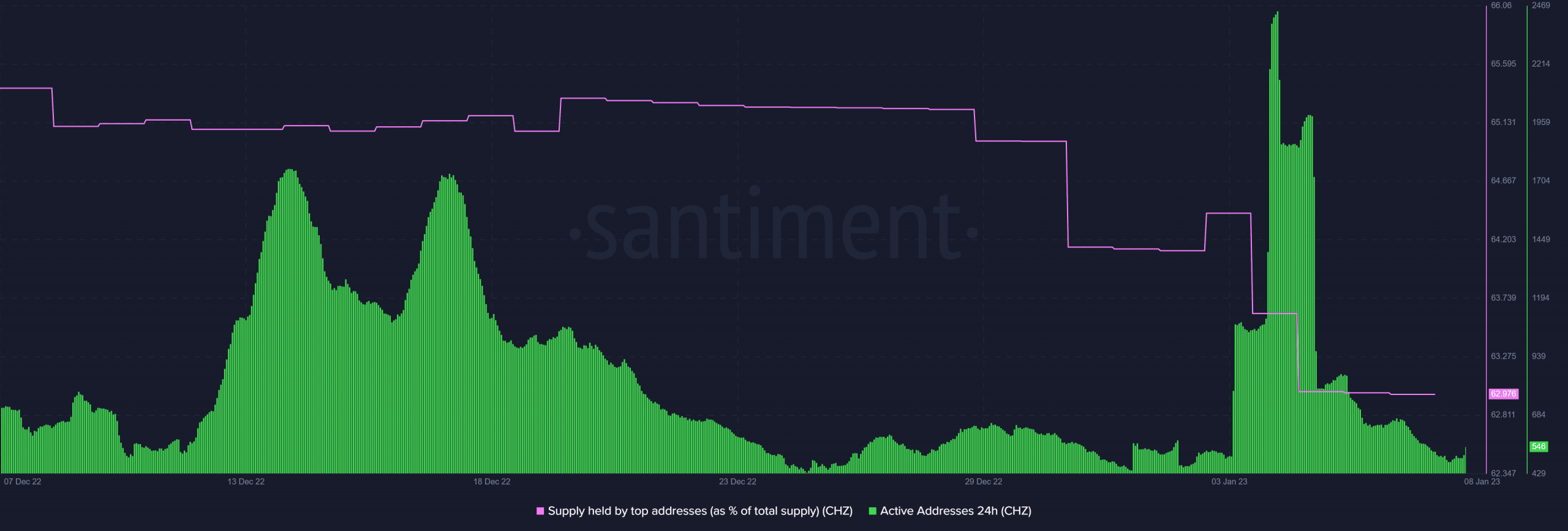Viewport: 1568px width, 531px height.
Task: Click the 29 Dec 22 date label
Action: pos(983,481)
